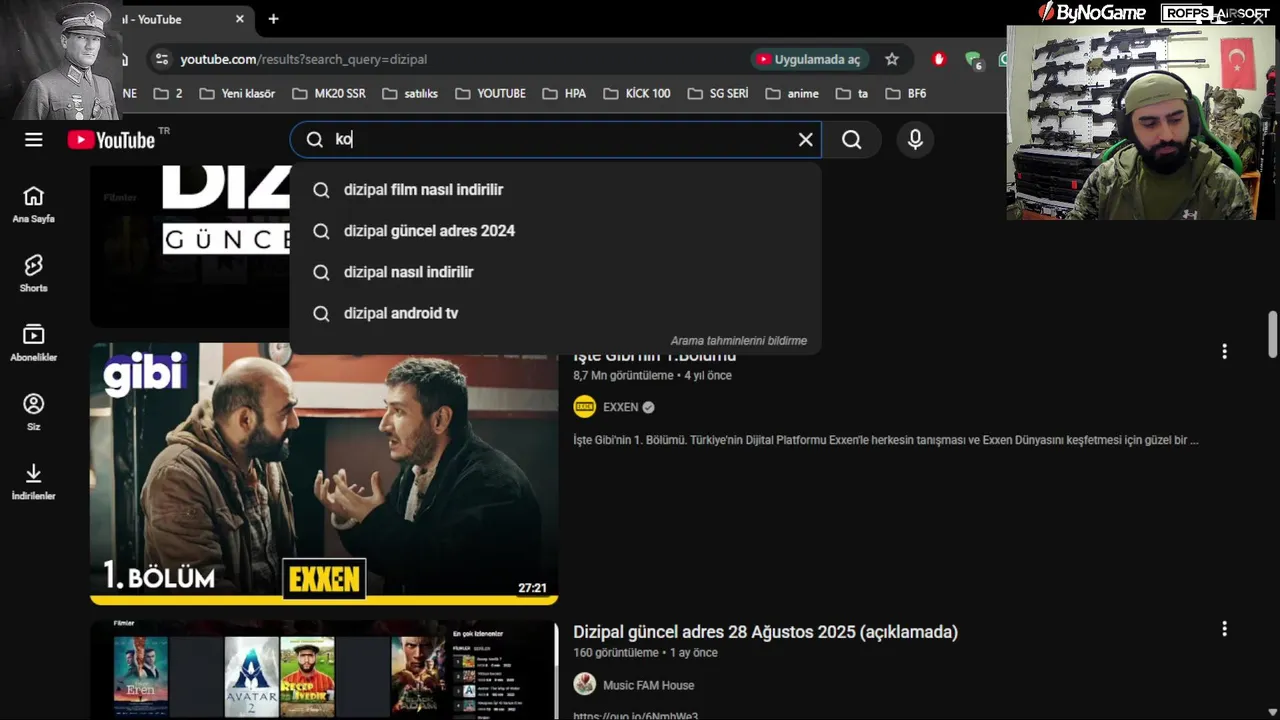1280x720 pixels.
Task: Open BF6 bookmark folder
Action: tap(906, 93)
